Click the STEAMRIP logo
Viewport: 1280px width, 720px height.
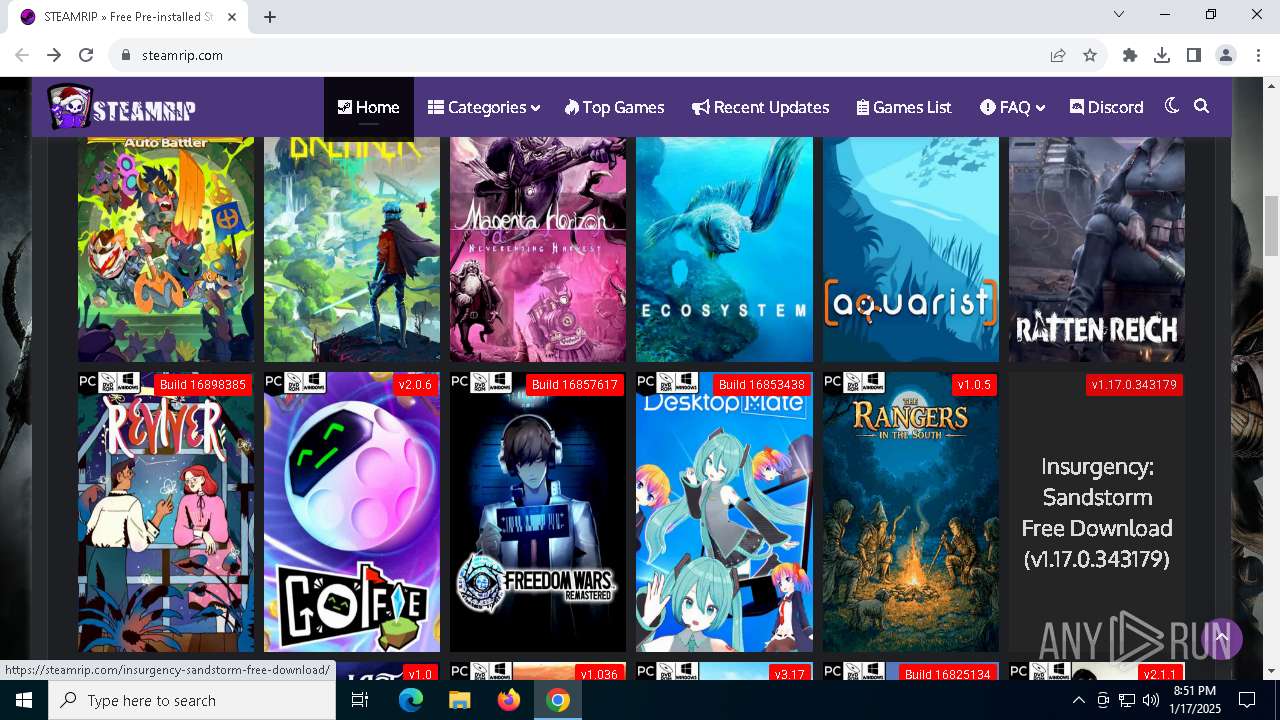121,107
